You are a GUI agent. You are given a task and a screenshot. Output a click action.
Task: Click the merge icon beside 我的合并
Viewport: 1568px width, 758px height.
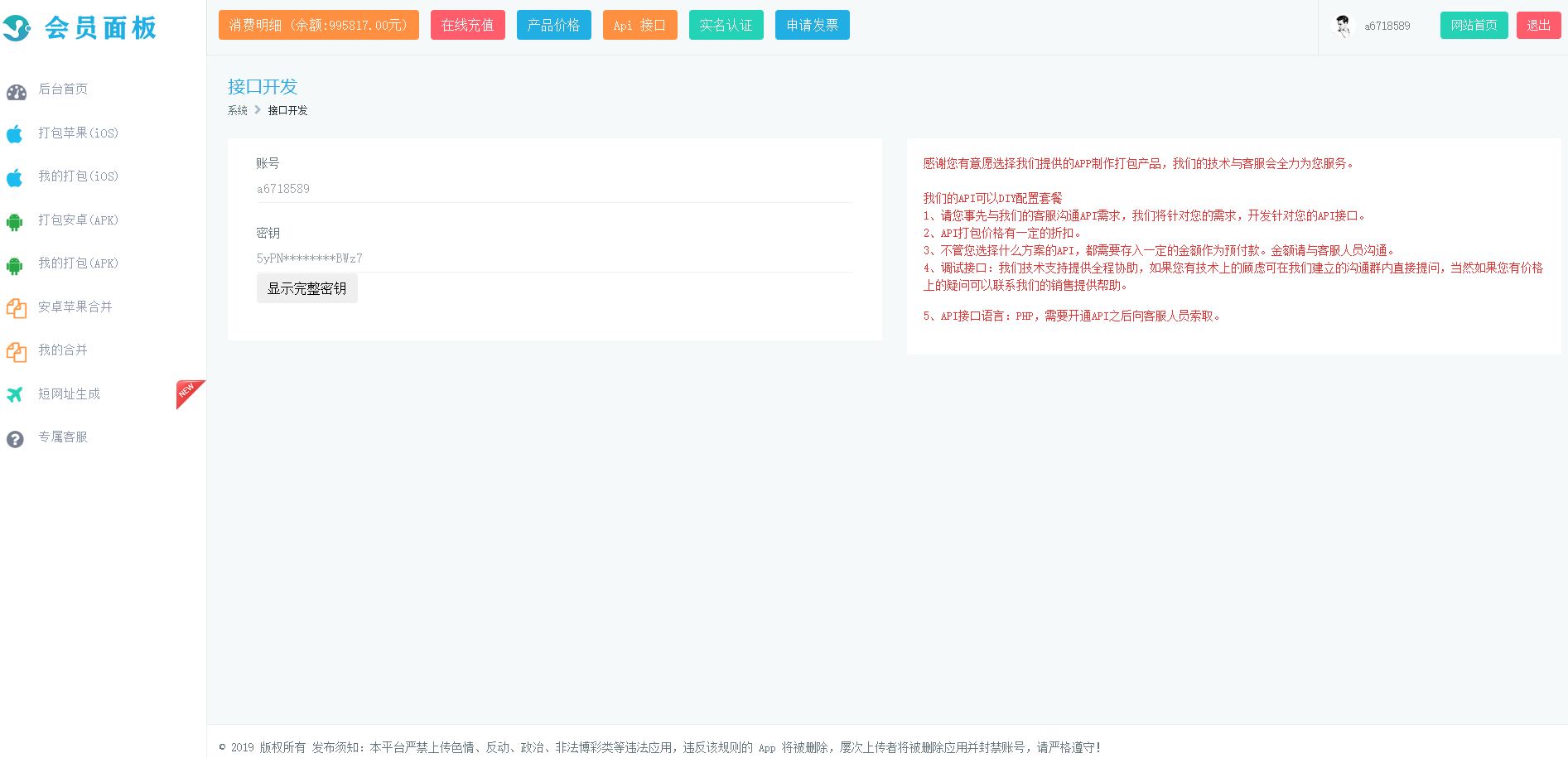click(16, 351)
